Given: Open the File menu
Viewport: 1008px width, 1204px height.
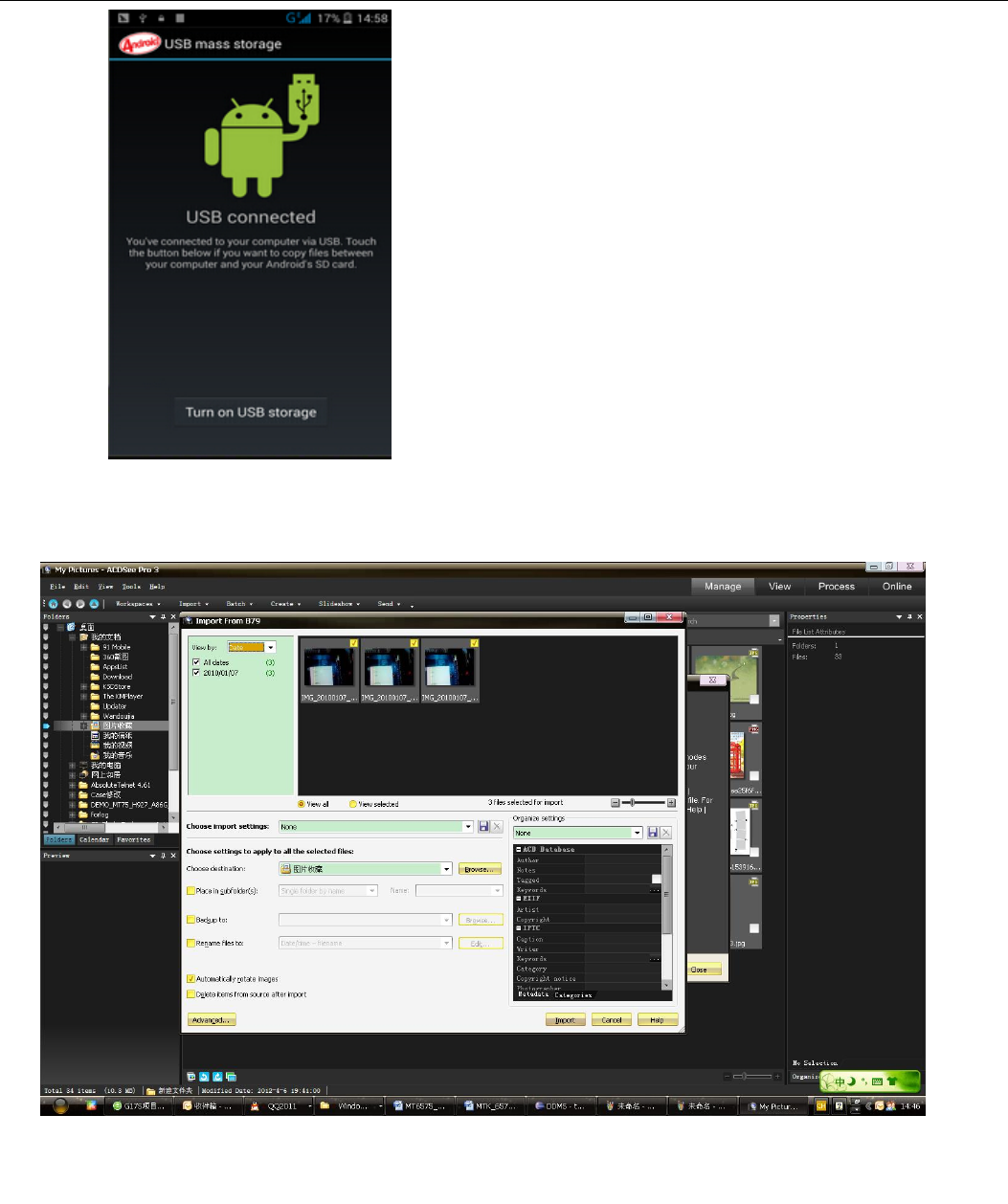Looking at the screenshot, I should pos(57,587).
